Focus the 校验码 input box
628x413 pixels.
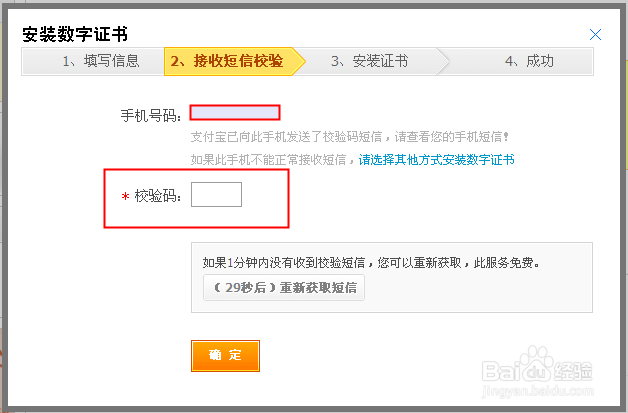coord(216,195)
